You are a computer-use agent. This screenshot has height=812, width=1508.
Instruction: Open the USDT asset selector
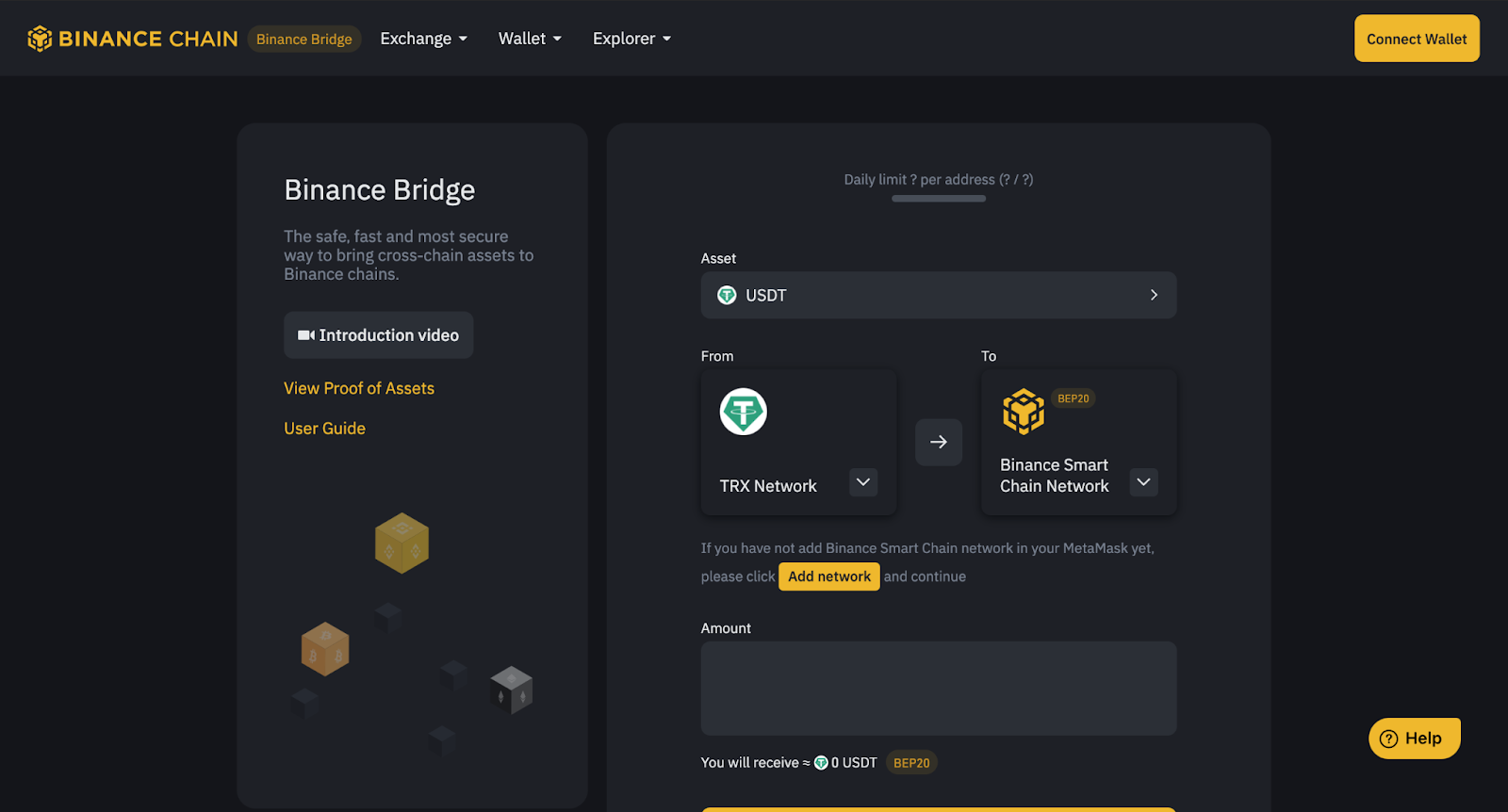939,295
